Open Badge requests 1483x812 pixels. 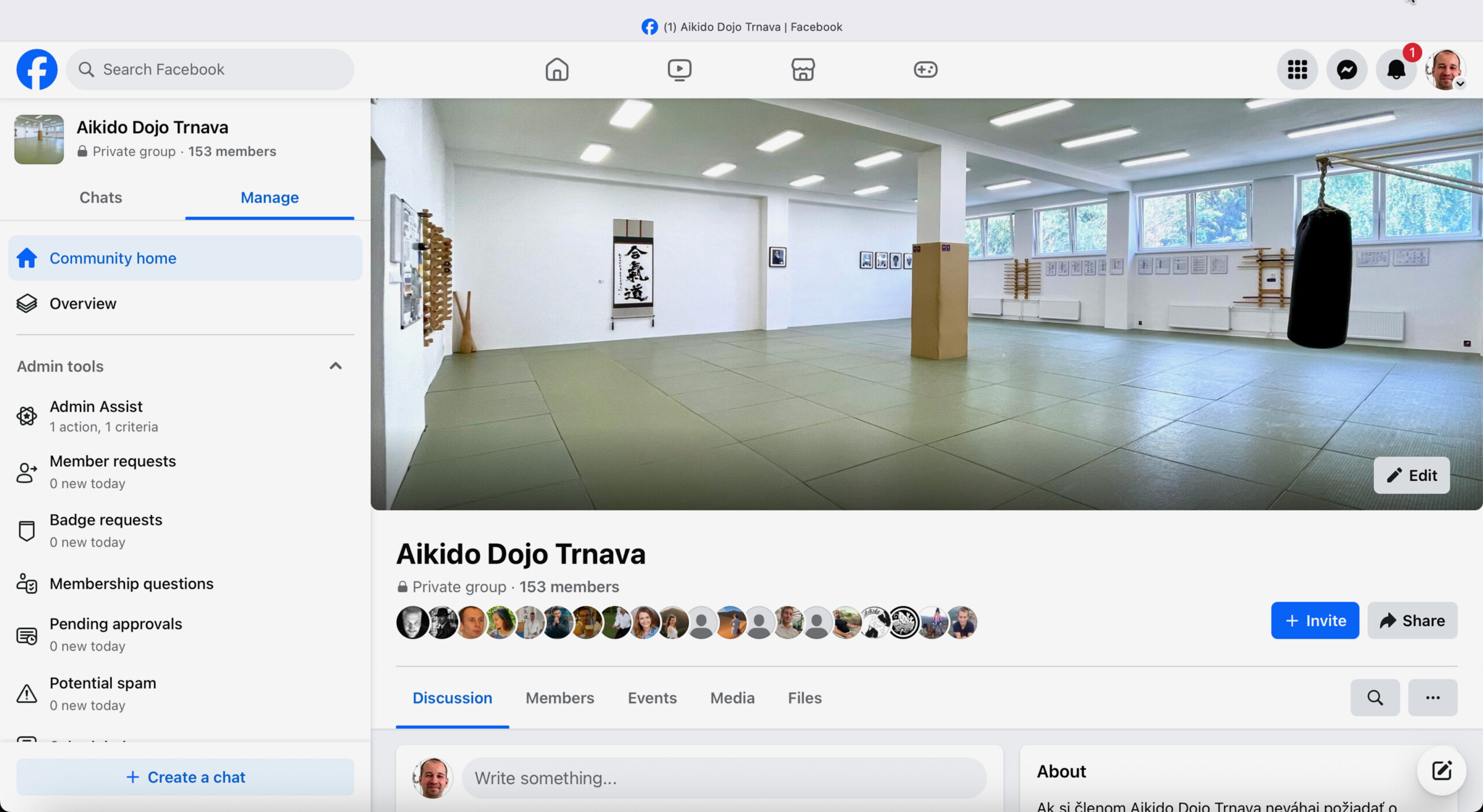(x=185, y=531)
